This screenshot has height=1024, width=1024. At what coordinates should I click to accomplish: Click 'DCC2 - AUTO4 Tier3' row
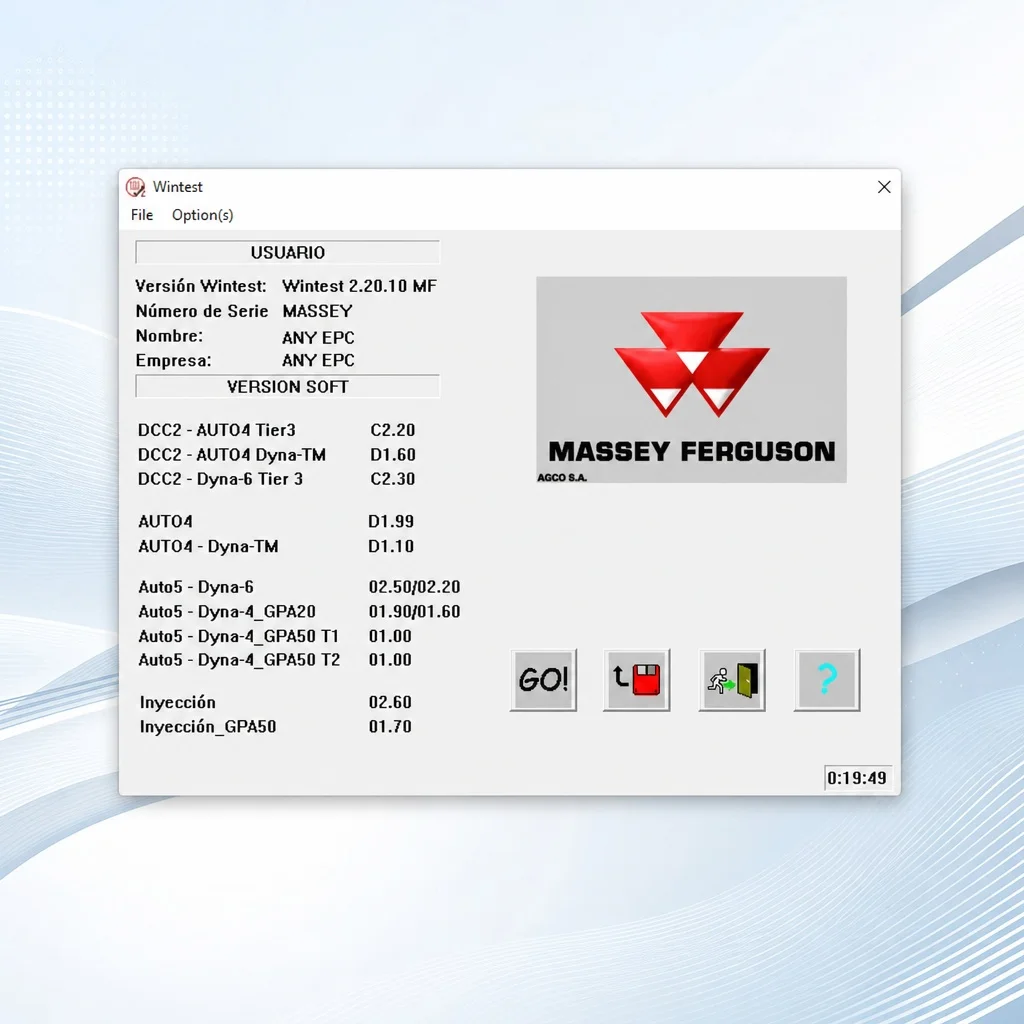tap(217, 430)
